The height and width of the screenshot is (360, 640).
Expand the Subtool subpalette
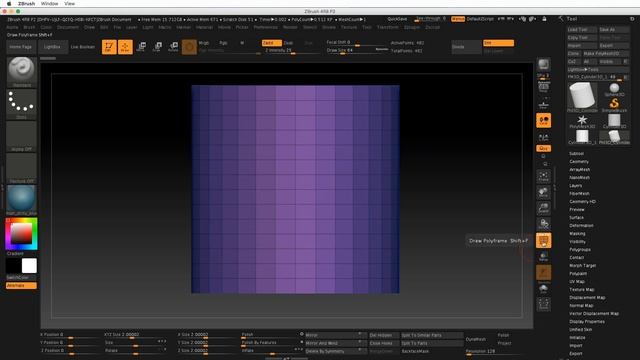[x=576, y=153]
